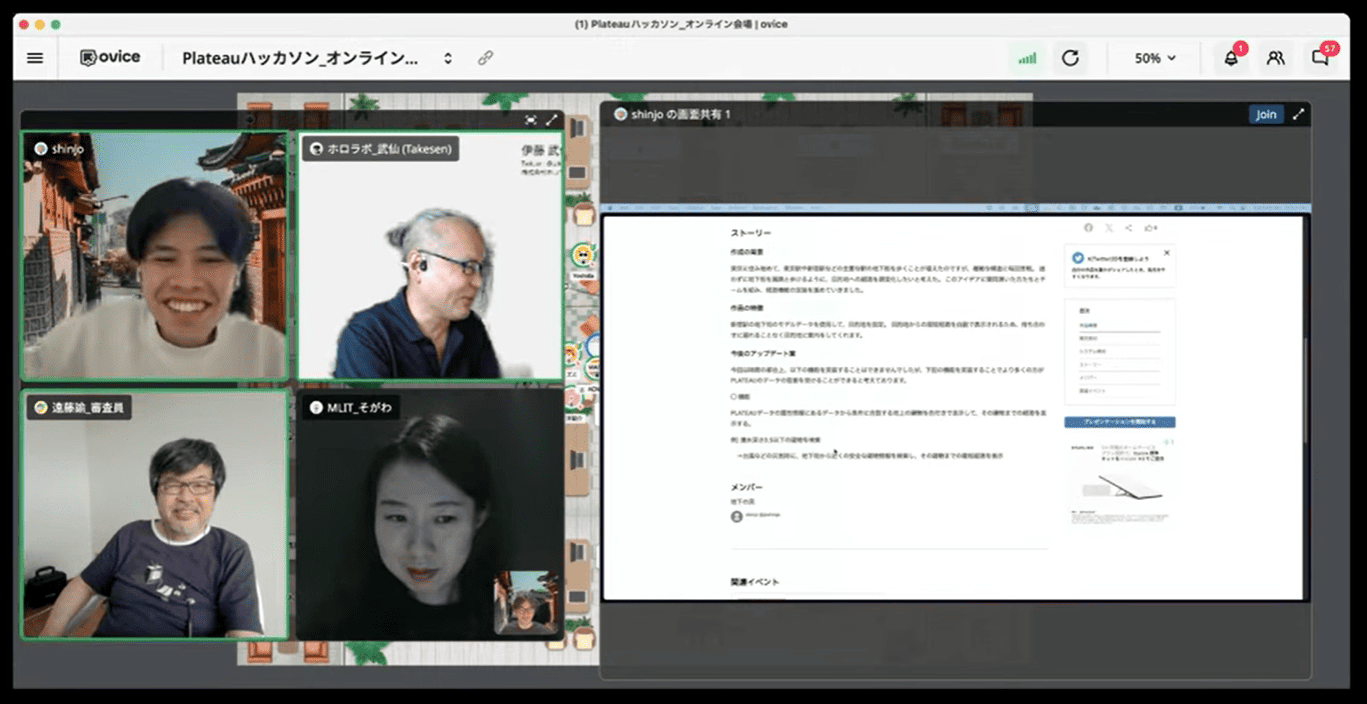Close the Twitter prompt card in shared page
Viewport: 1367px width, 704px height.
[x=1166, y=253]
